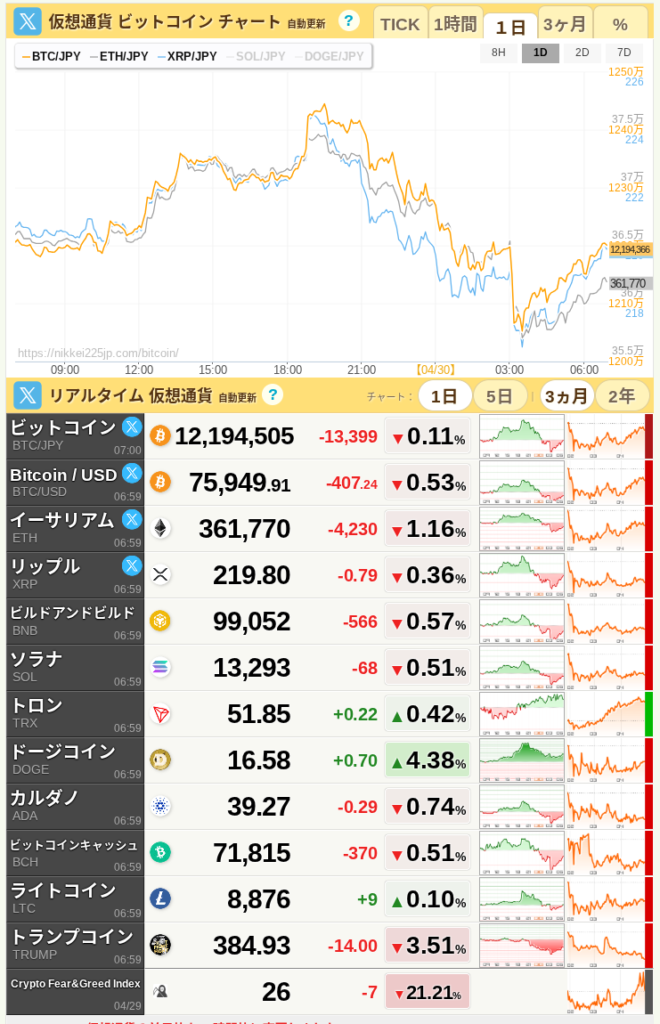Screen dimensions: 660x1024
Task: Click the X share icon next to イーサリアム
Action: tap(131, 519)
